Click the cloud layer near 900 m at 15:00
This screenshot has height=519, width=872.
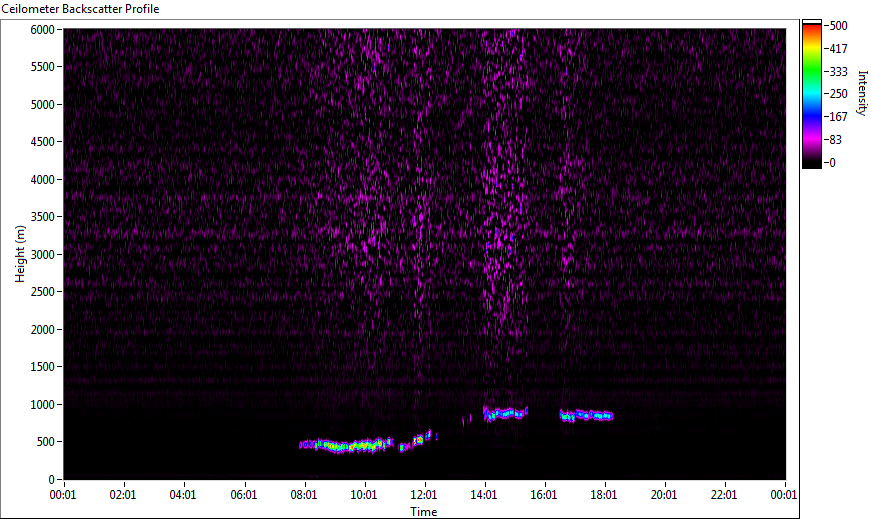[506, 414]
